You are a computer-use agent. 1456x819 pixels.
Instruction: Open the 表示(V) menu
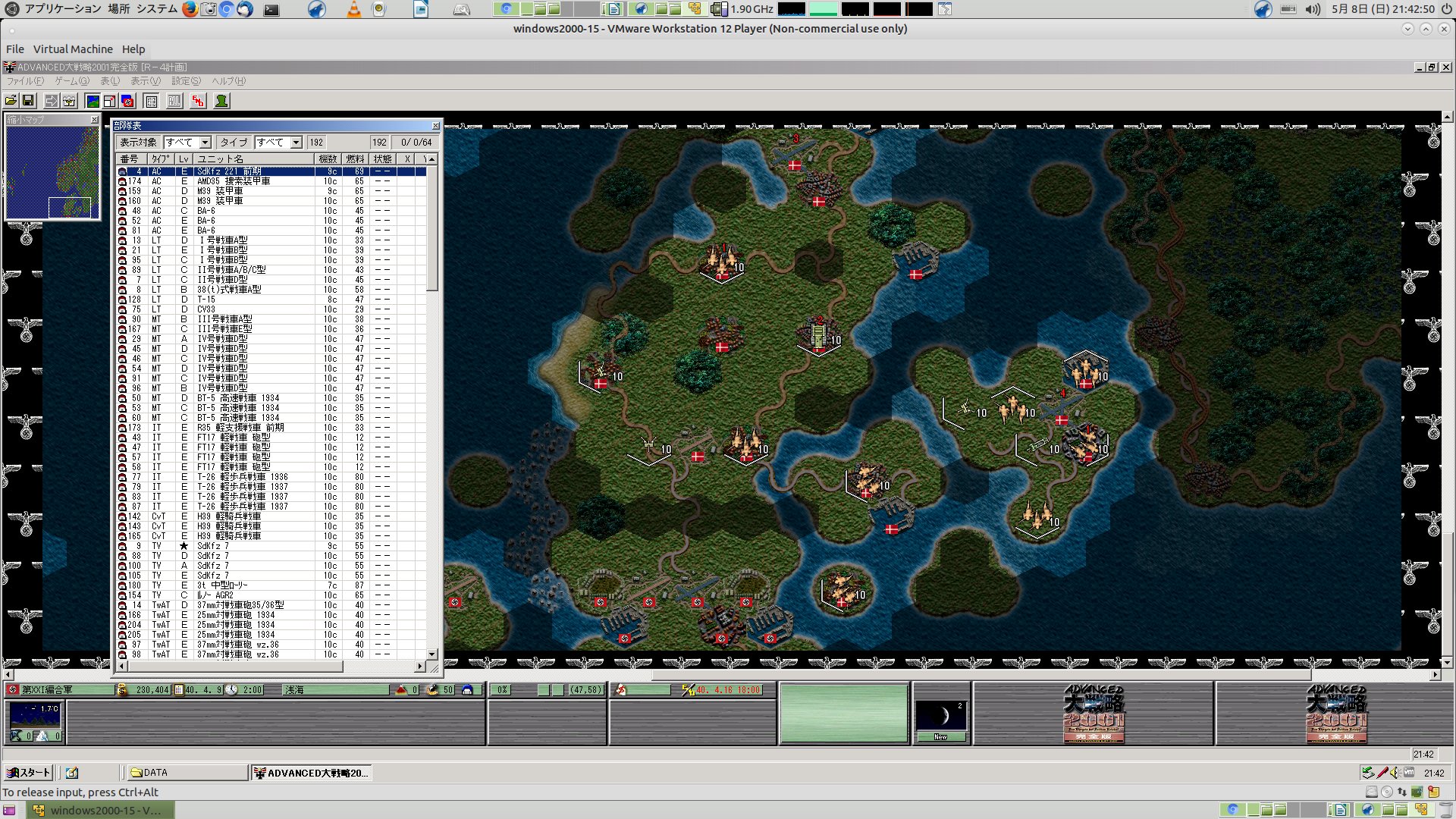146,81
